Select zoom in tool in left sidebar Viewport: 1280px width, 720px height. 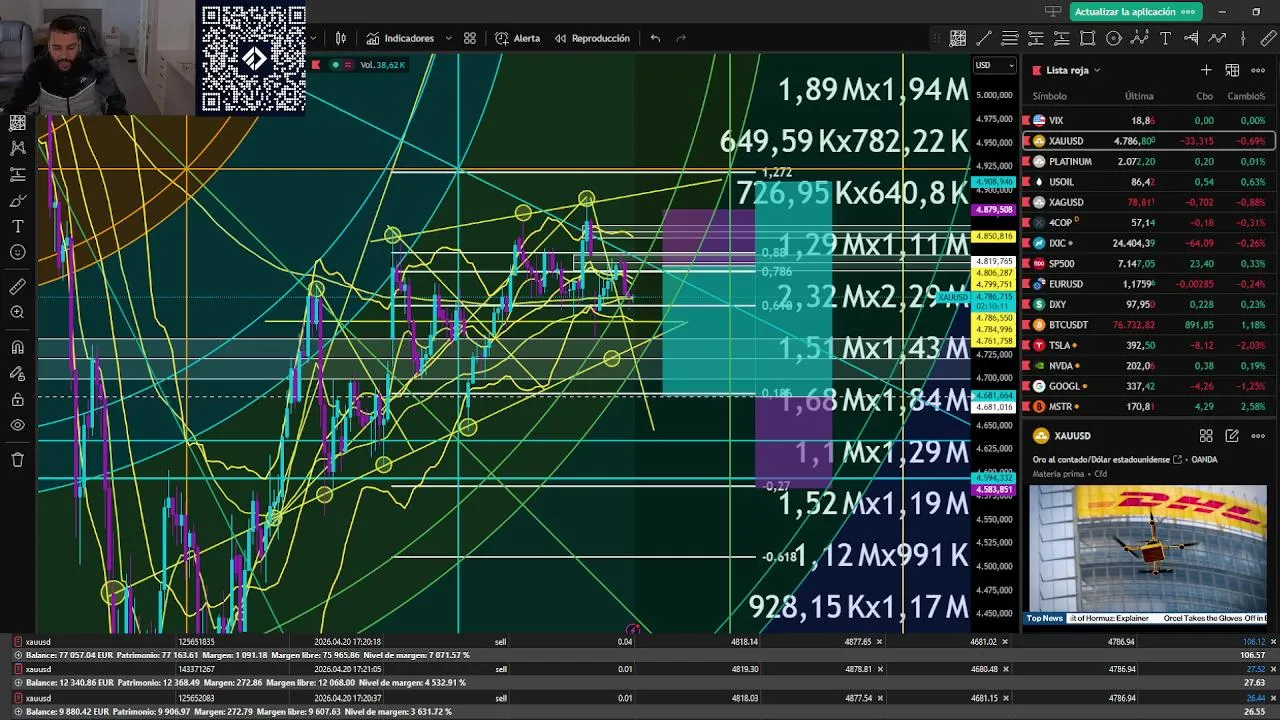click(17, 313)
